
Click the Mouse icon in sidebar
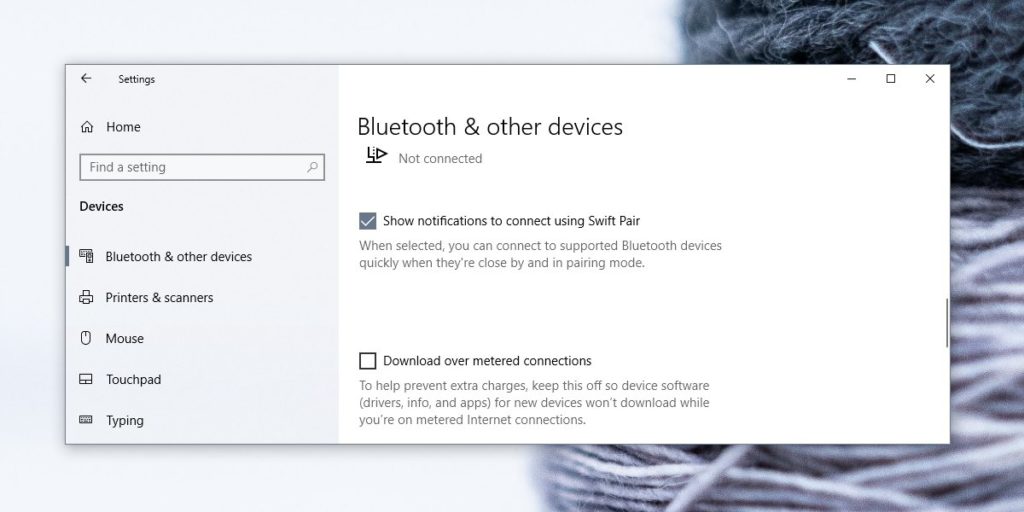point(86,338)
